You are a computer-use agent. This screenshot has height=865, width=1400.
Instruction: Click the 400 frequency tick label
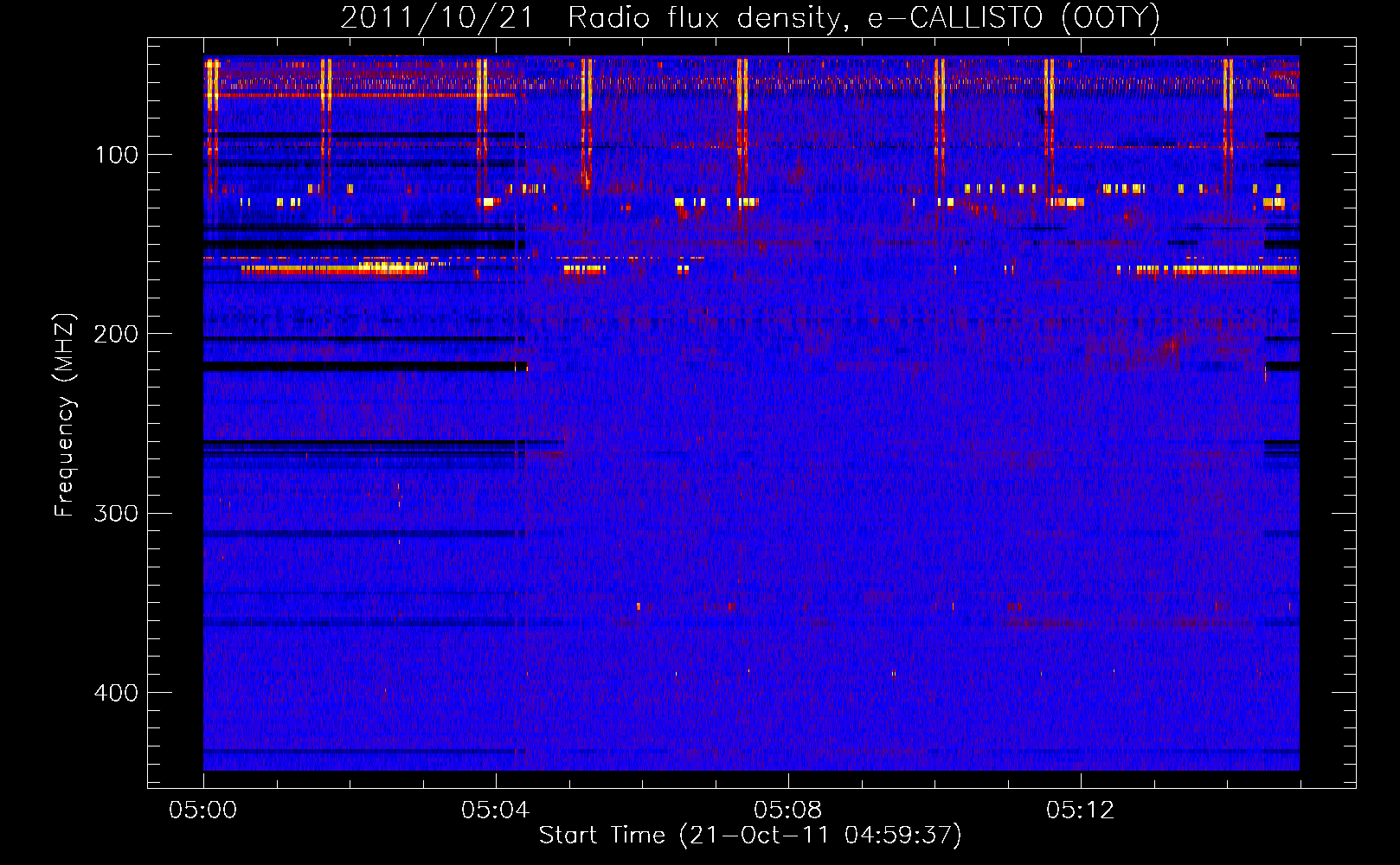click(x=117, y=693)
